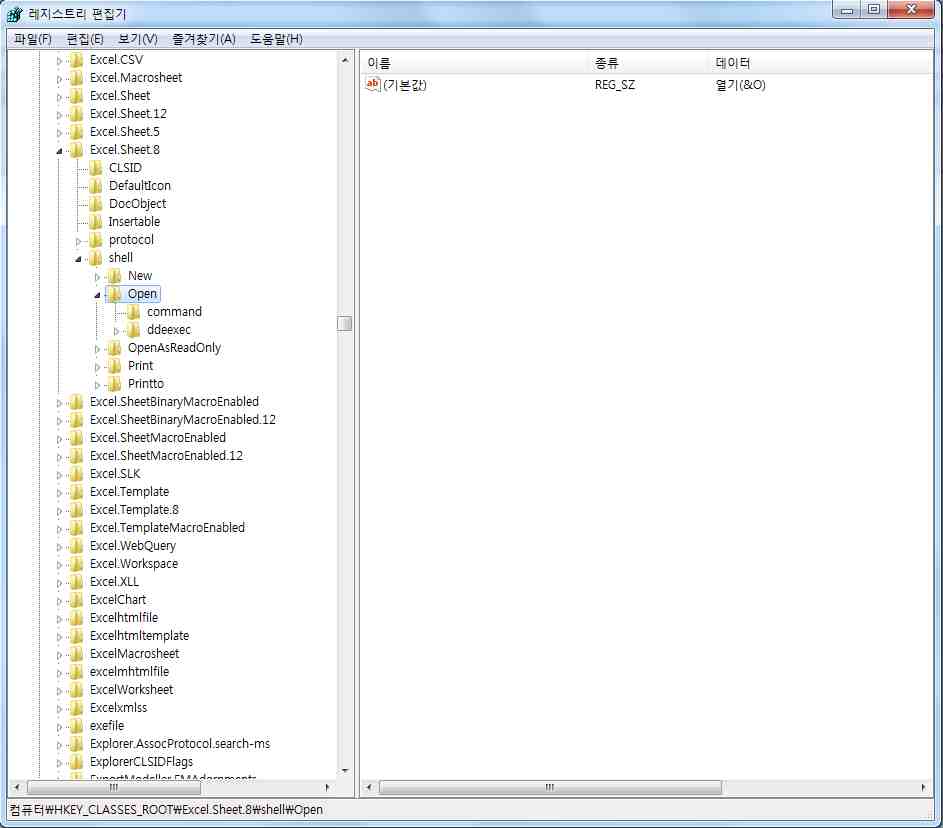Click the Excel.WebQuery folder icon
Viewport: 943px width, 828px height.
pos(76,546)
